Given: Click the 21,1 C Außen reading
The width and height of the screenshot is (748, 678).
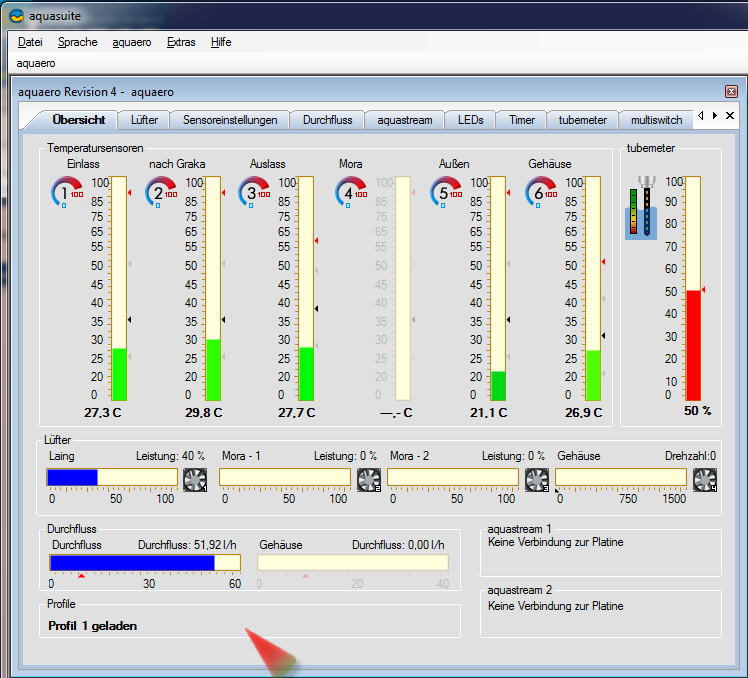Looking at the screenshot, I should 488,413.
